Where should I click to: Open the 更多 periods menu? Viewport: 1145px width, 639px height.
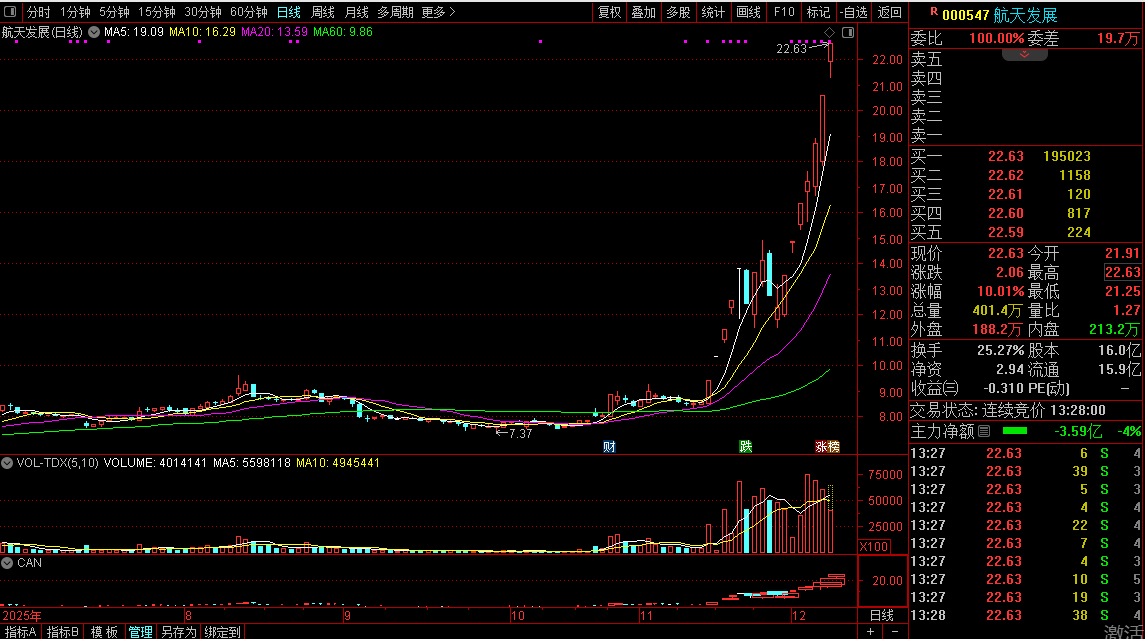[438, 12]
